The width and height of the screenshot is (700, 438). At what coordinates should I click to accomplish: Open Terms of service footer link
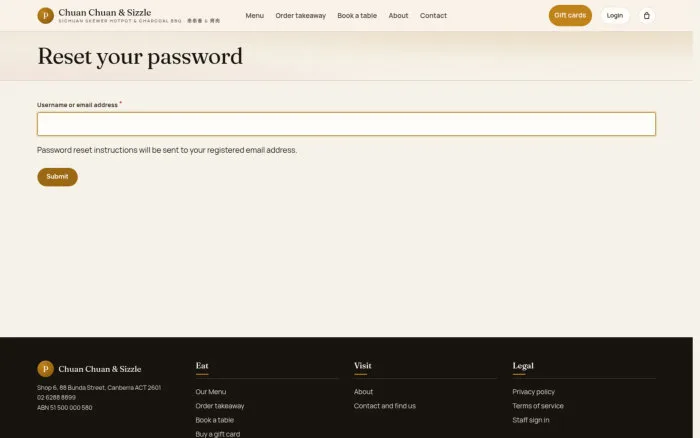pyautogui.click(x=538, y=406)
